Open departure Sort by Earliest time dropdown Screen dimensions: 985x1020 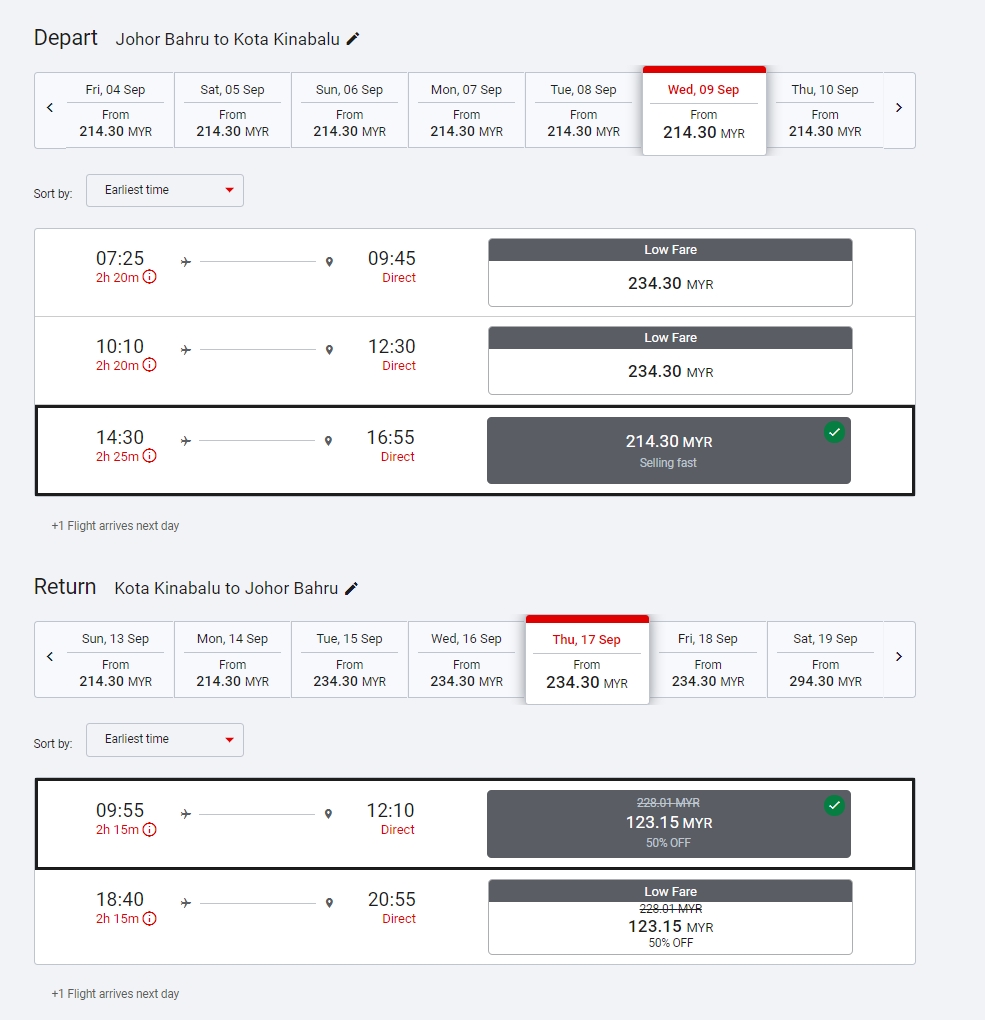[x=165, y=190]
